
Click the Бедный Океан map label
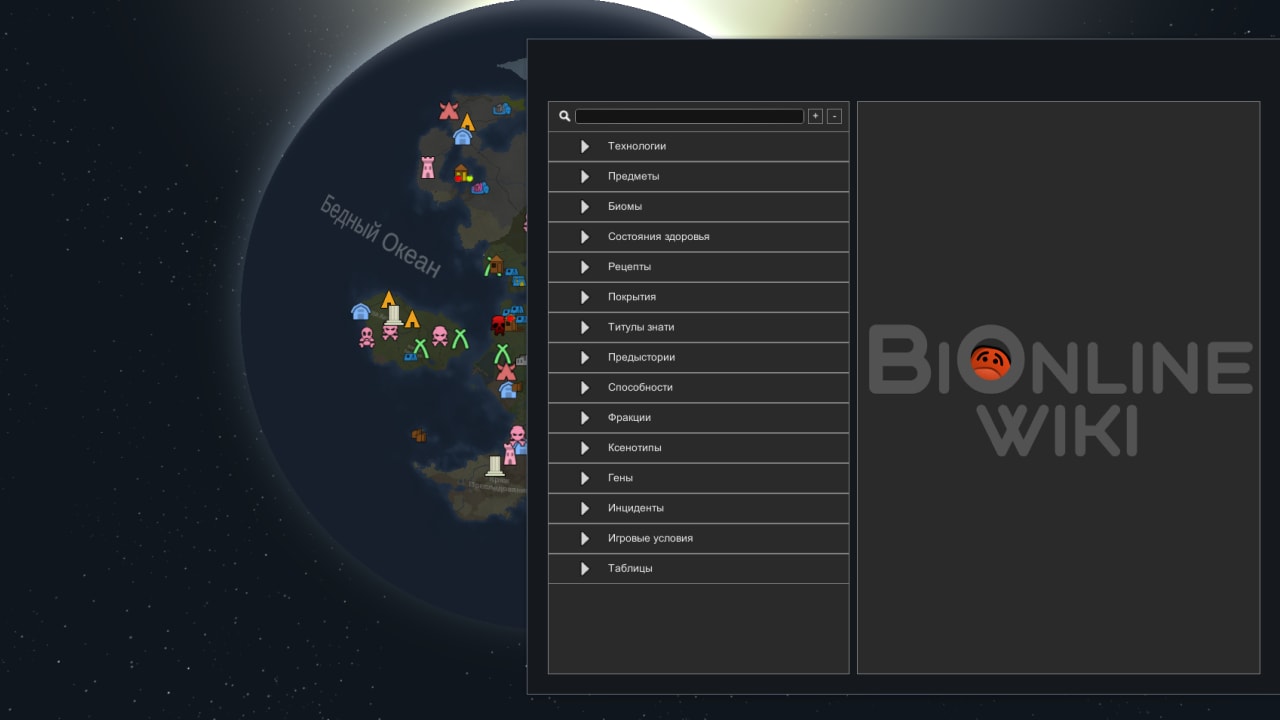click(x=380, y=236)
